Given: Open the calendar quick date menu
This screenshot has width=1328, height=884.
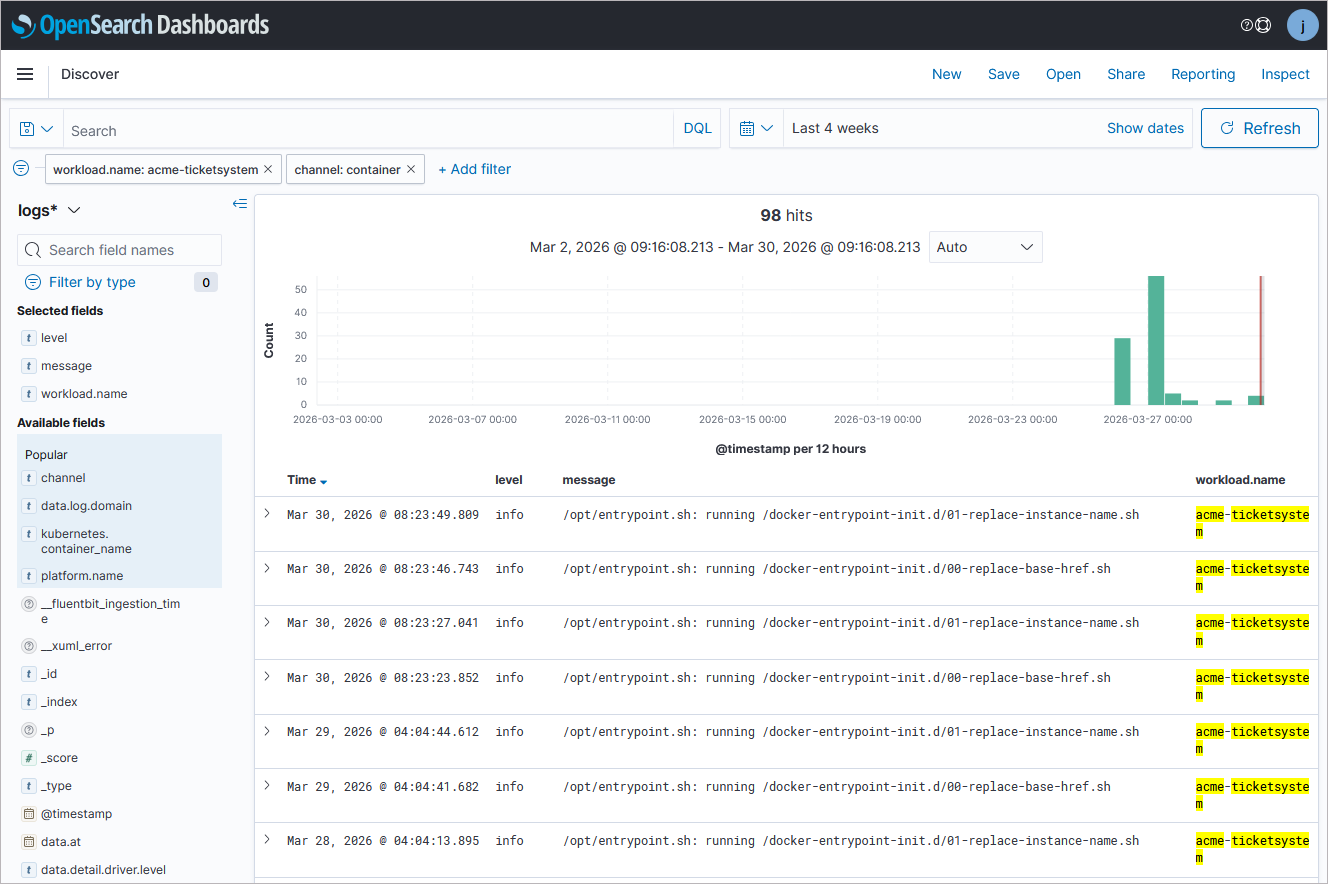Looking at the screenshot, I should point(756,128).
